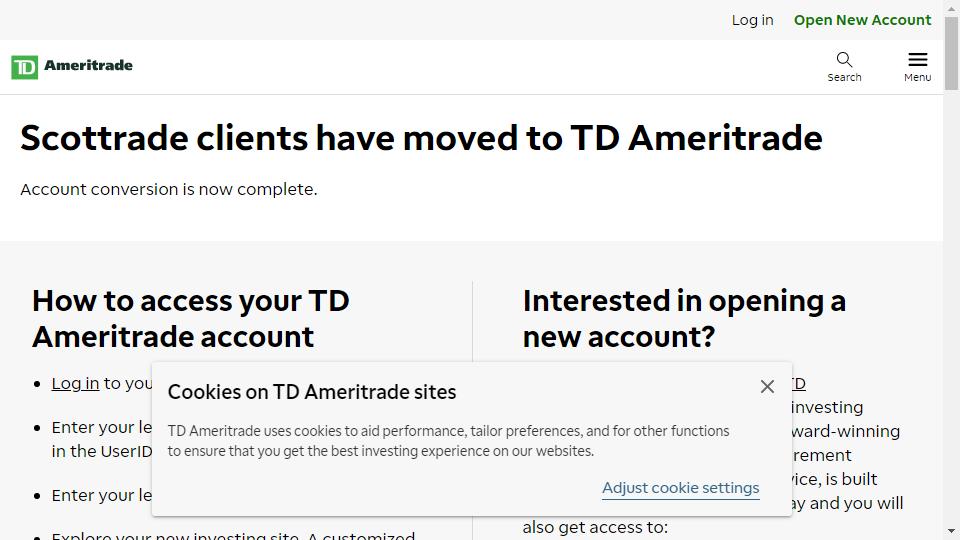Image resolution: width=960 pixels, height=540 pixels.
Task: Open the hamburger Menu icon
Action: [x=917, y=60]
